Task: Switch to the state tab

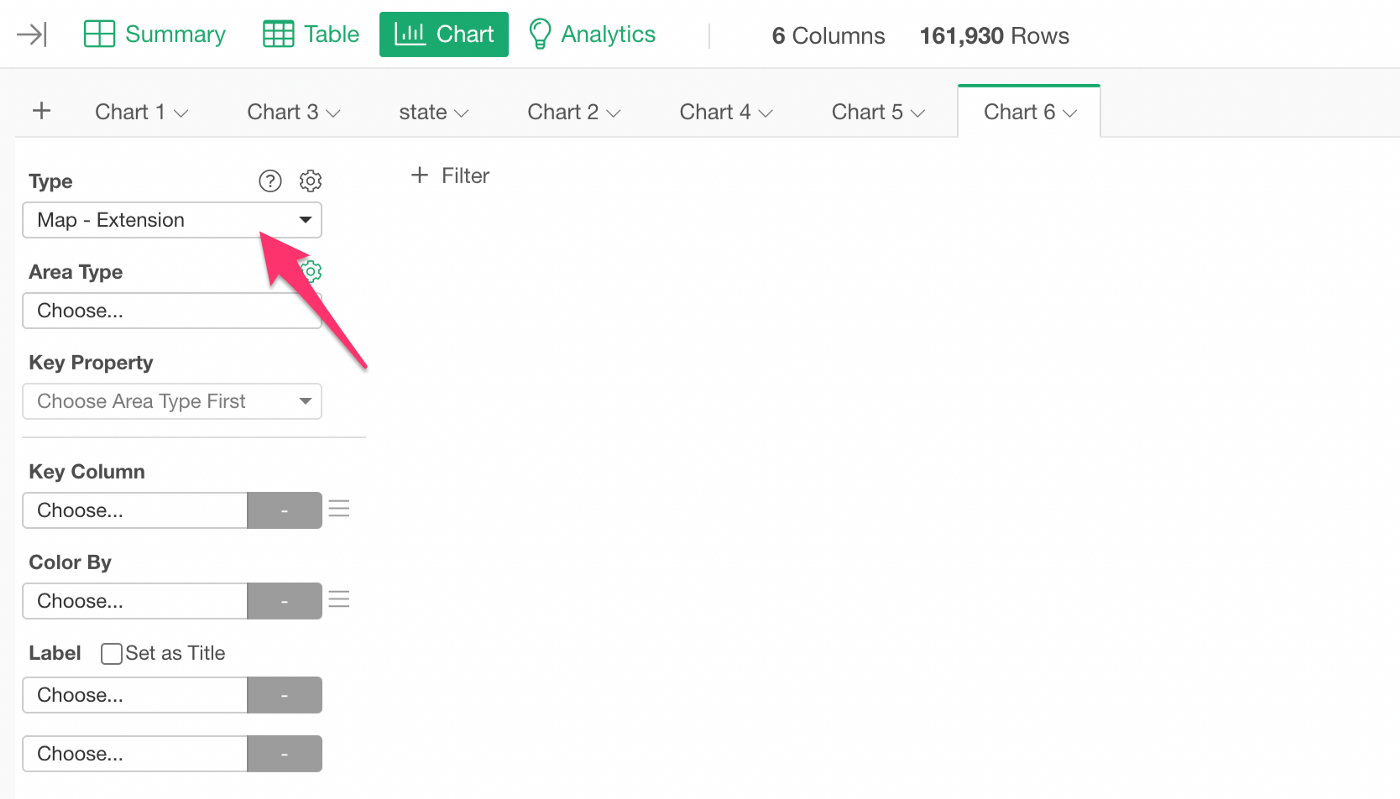Action: [x=434, y=112]
